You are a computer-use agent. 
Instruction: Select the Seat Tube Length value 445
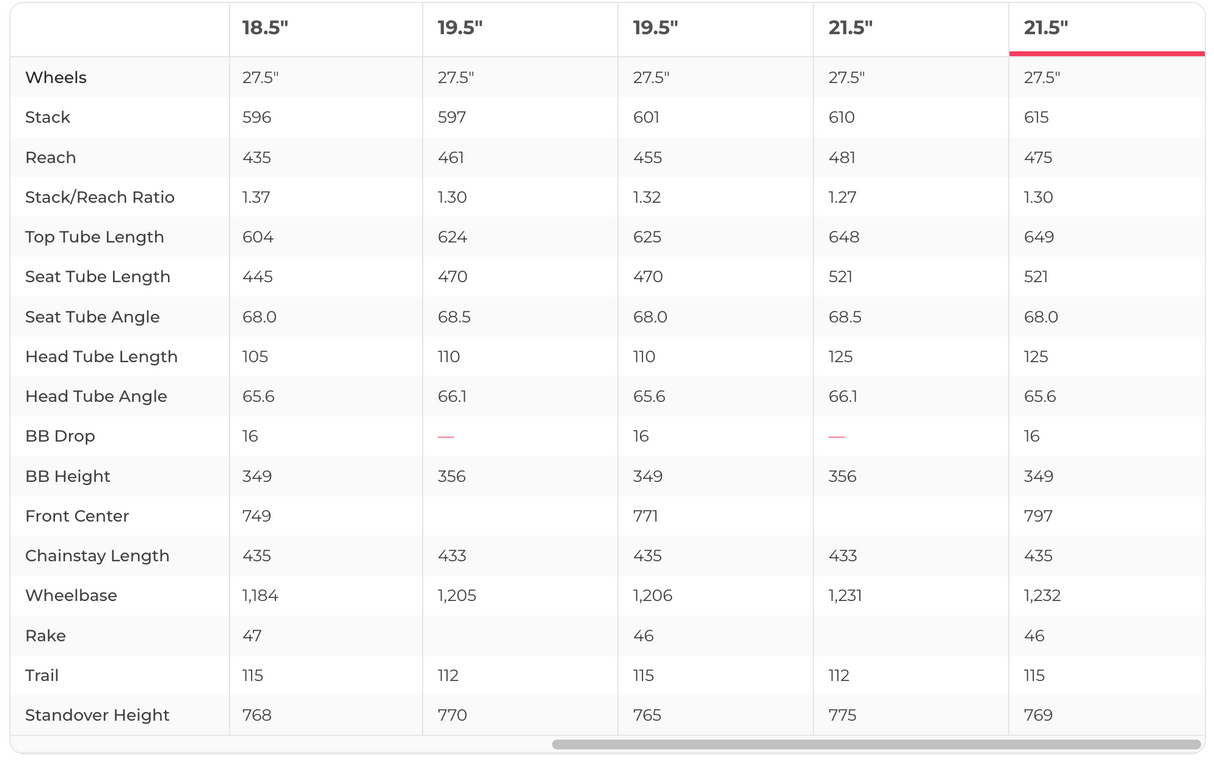(x=257, y=277)
